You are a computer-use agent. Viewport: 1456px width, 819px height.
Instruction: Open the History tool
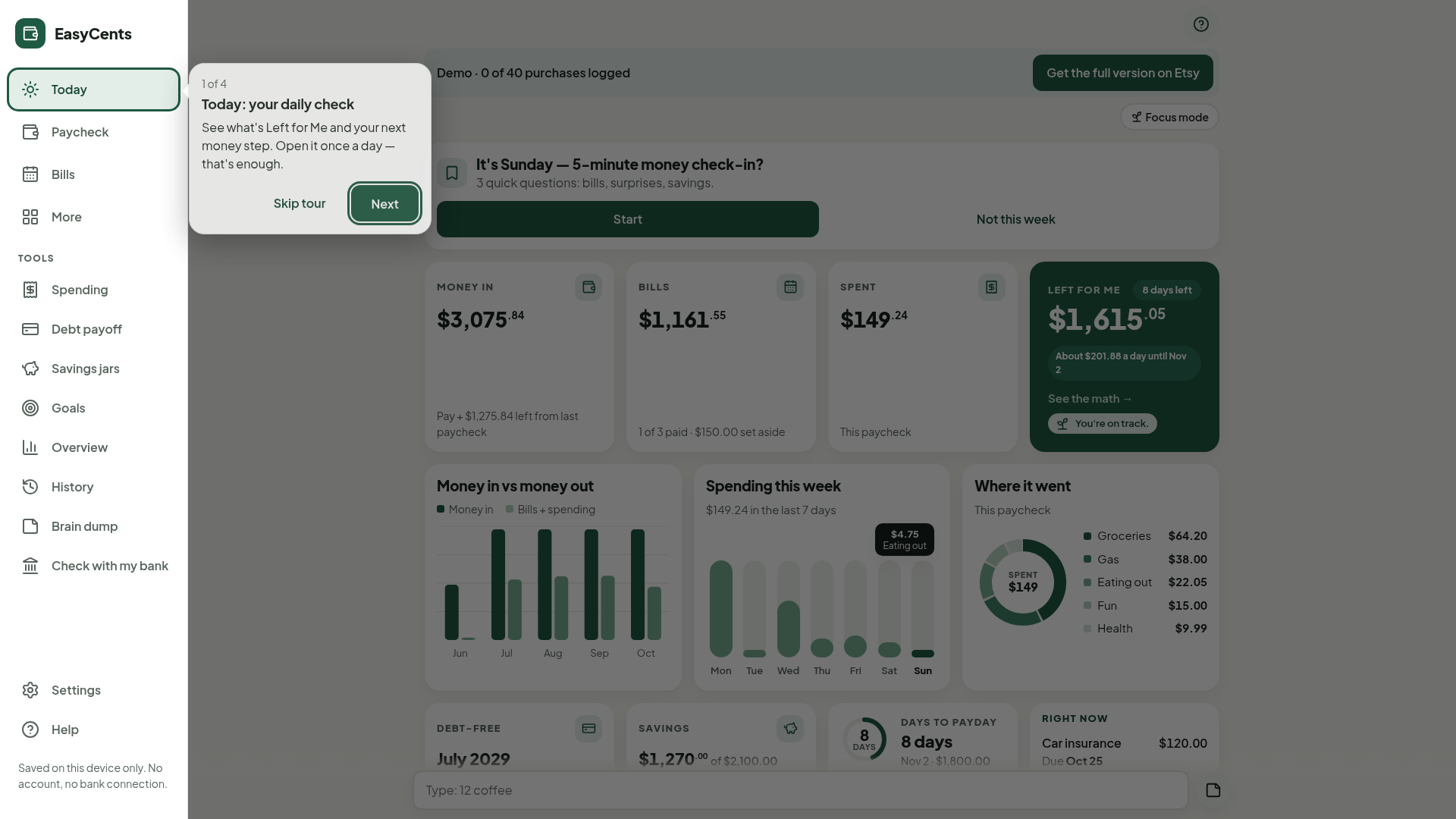tap(93, 487)
